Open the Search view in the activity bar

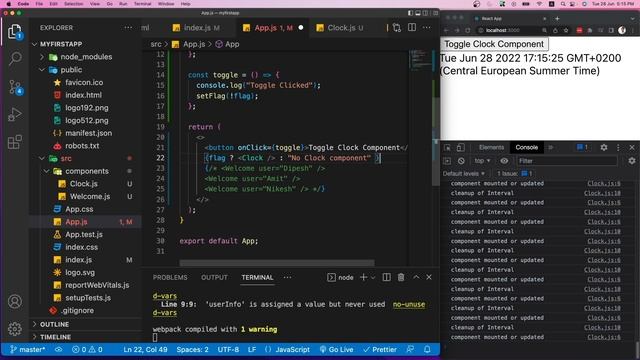point(15,58)
